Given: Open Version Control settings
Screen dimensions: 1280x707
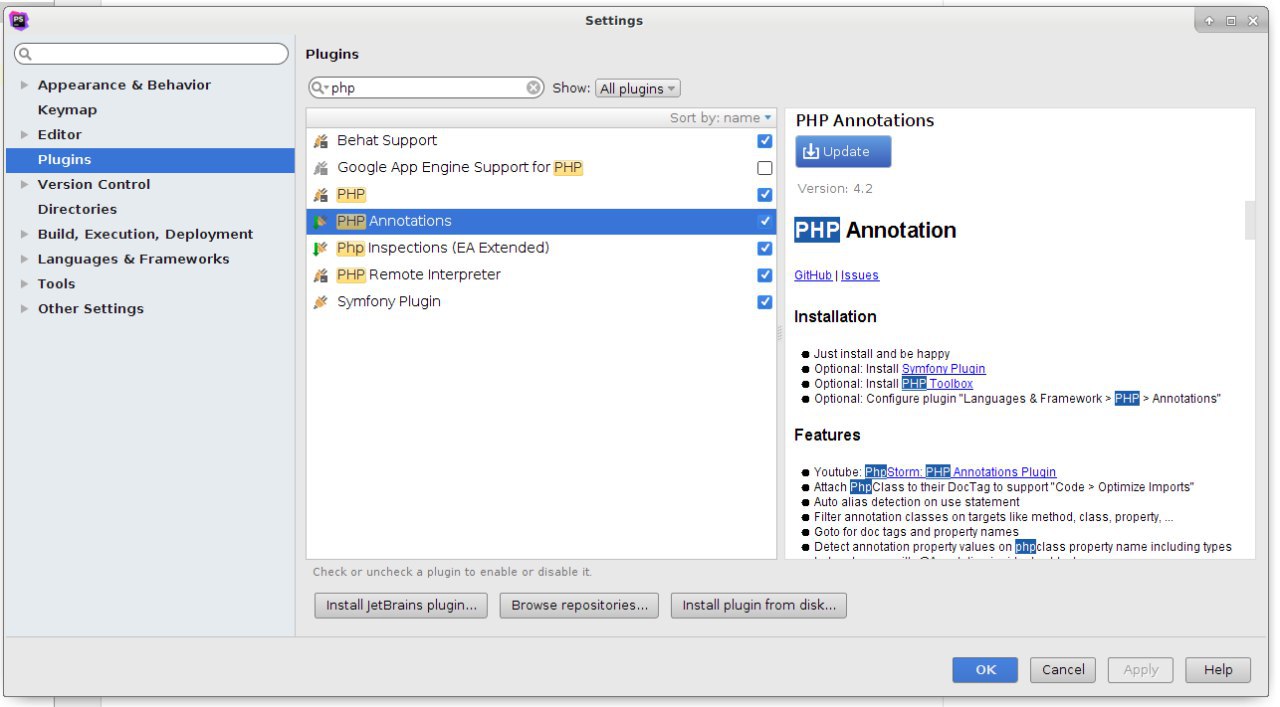Looking at the screenshot, I should (94, 185).
